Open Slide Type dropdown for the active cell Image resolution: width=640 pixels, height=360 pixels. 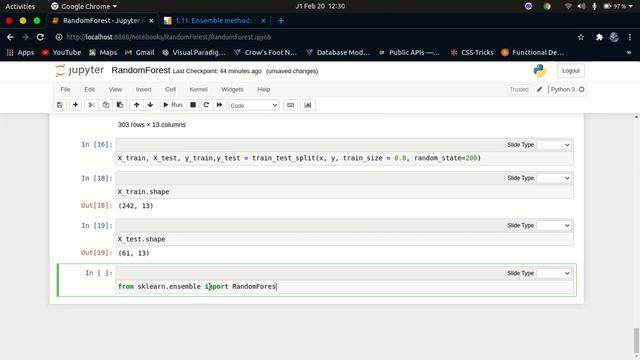coord(554,273)
